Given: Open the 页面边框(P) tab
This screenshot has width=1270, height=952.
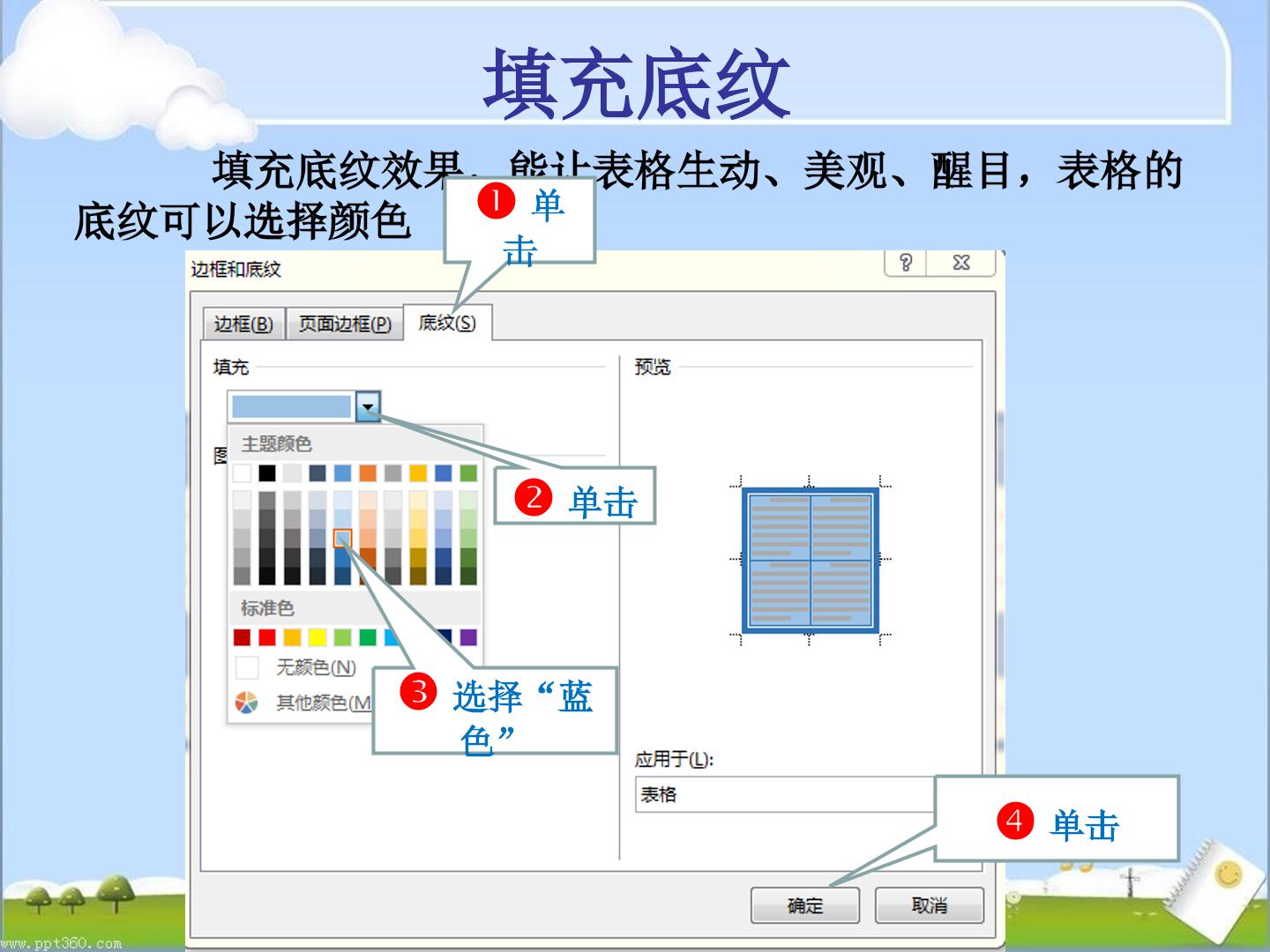Looking at the screenshot, I should pyautogui.click(x=345, y=324).
